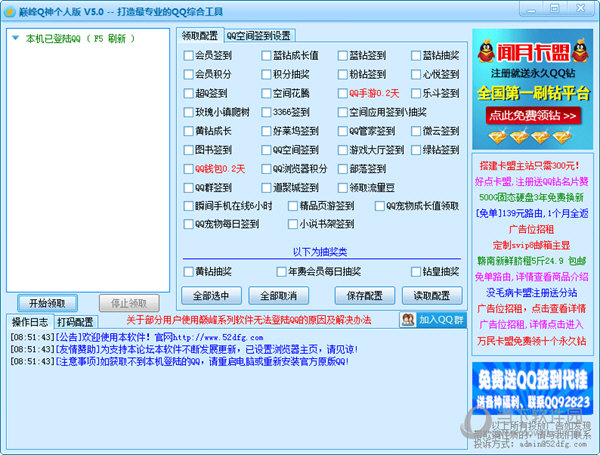This screenshot has width=600, height=455.
Task: Enable the QQ空间签到 checkbox
Action: 266,150
